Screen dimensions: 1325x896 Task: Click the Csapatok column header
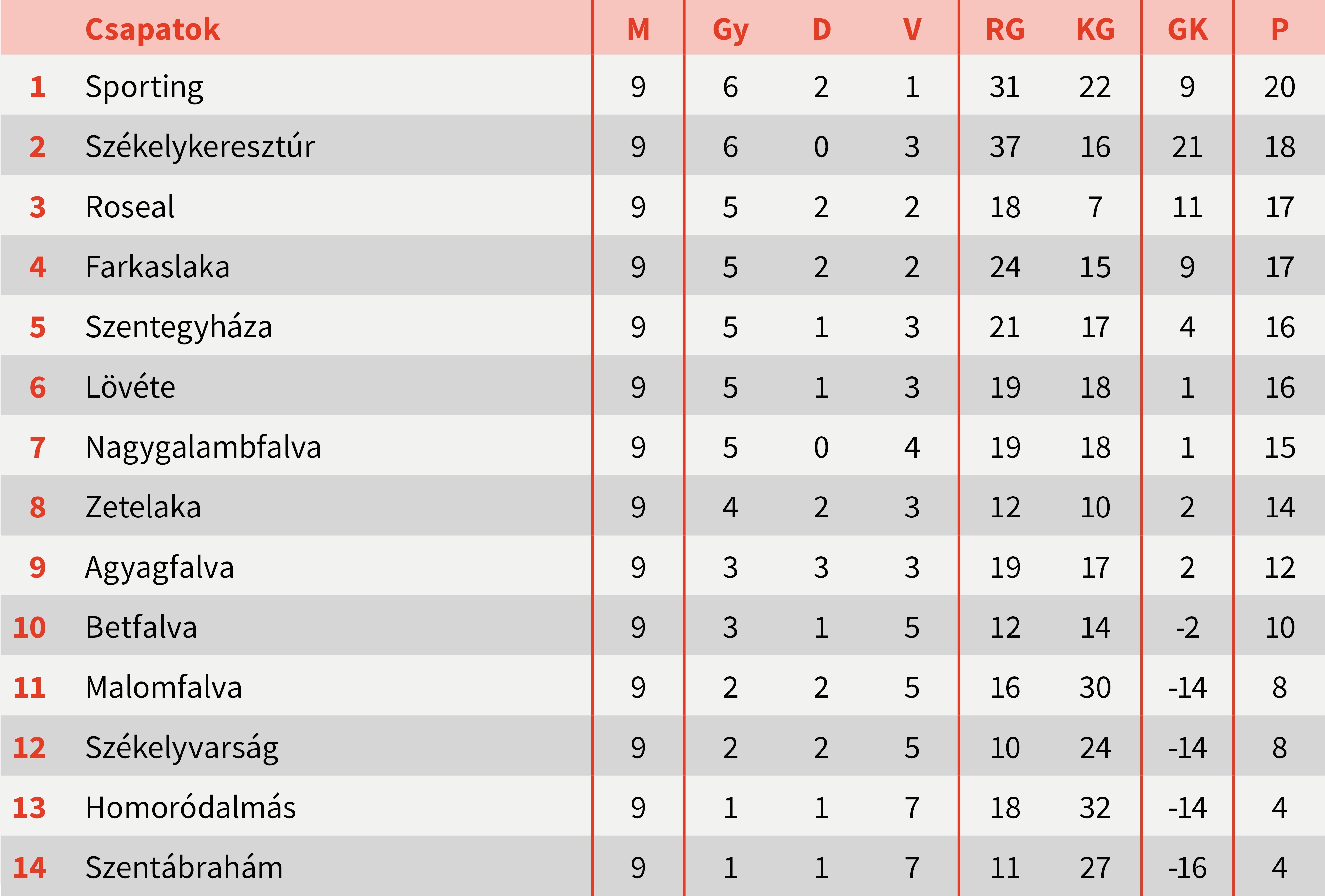coord(152,29)
